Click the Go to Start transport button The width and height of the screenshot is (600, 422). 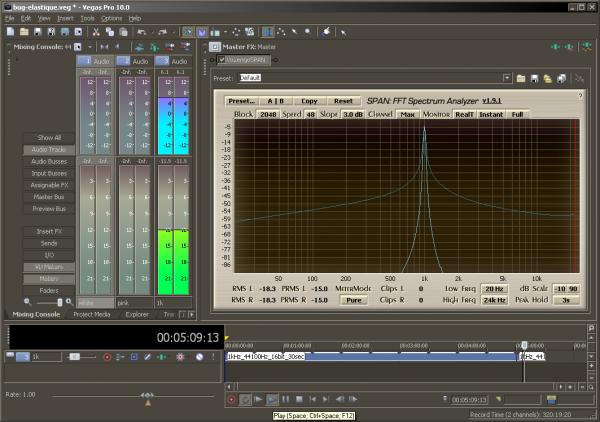312,399
